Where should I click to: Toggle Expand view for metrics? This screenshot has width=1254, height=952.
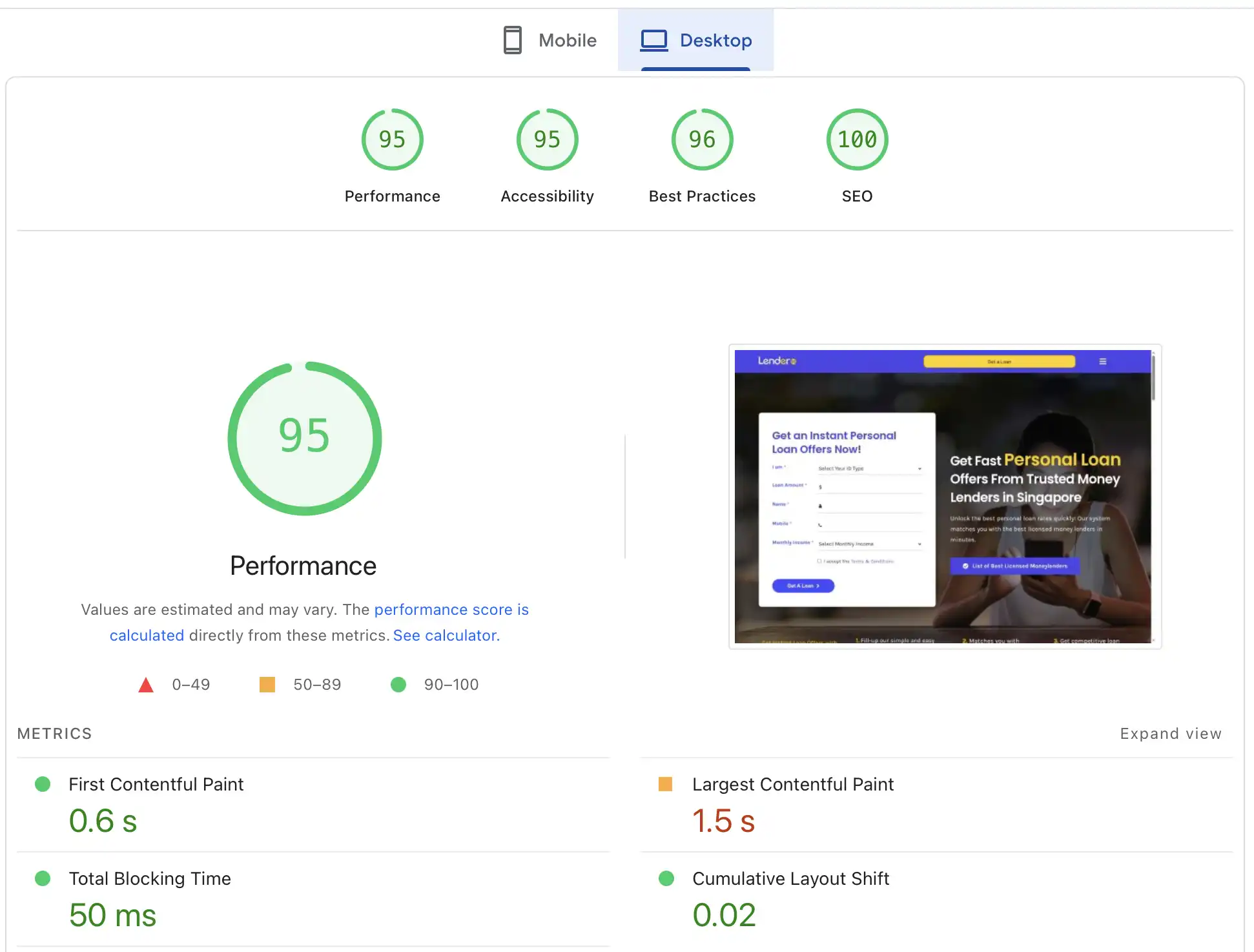coord(1170,734)
